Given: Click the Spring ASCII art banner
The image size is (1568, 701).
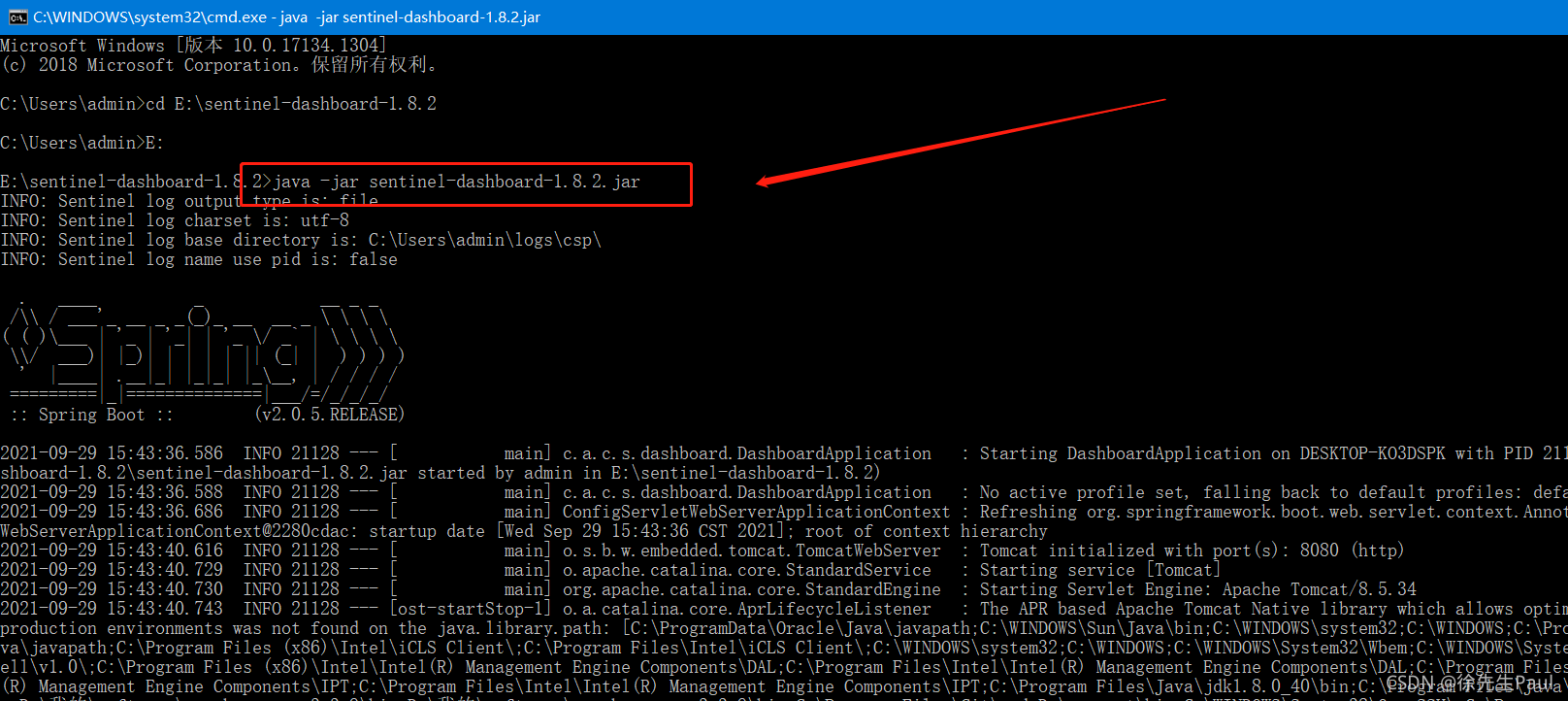Looking at the screenshot, I should pyautogui.click(x=202, y=352).
